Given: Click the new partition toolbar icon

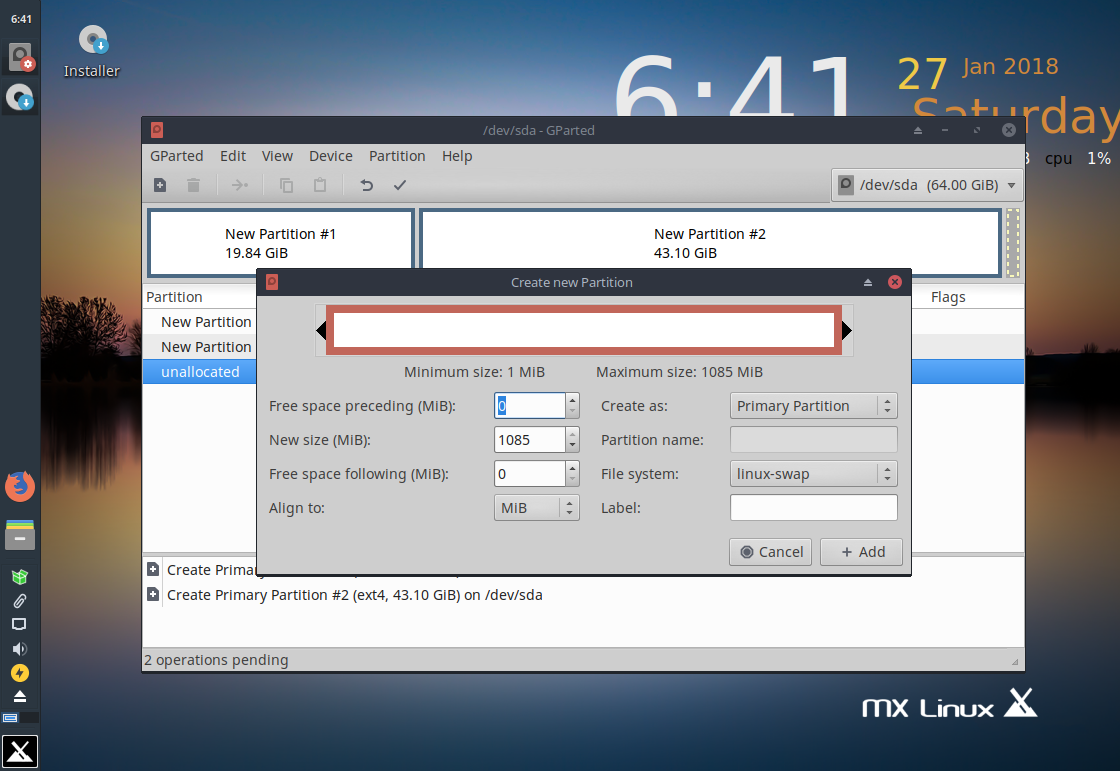Looking at the screenshot, I should pos(160,185).
